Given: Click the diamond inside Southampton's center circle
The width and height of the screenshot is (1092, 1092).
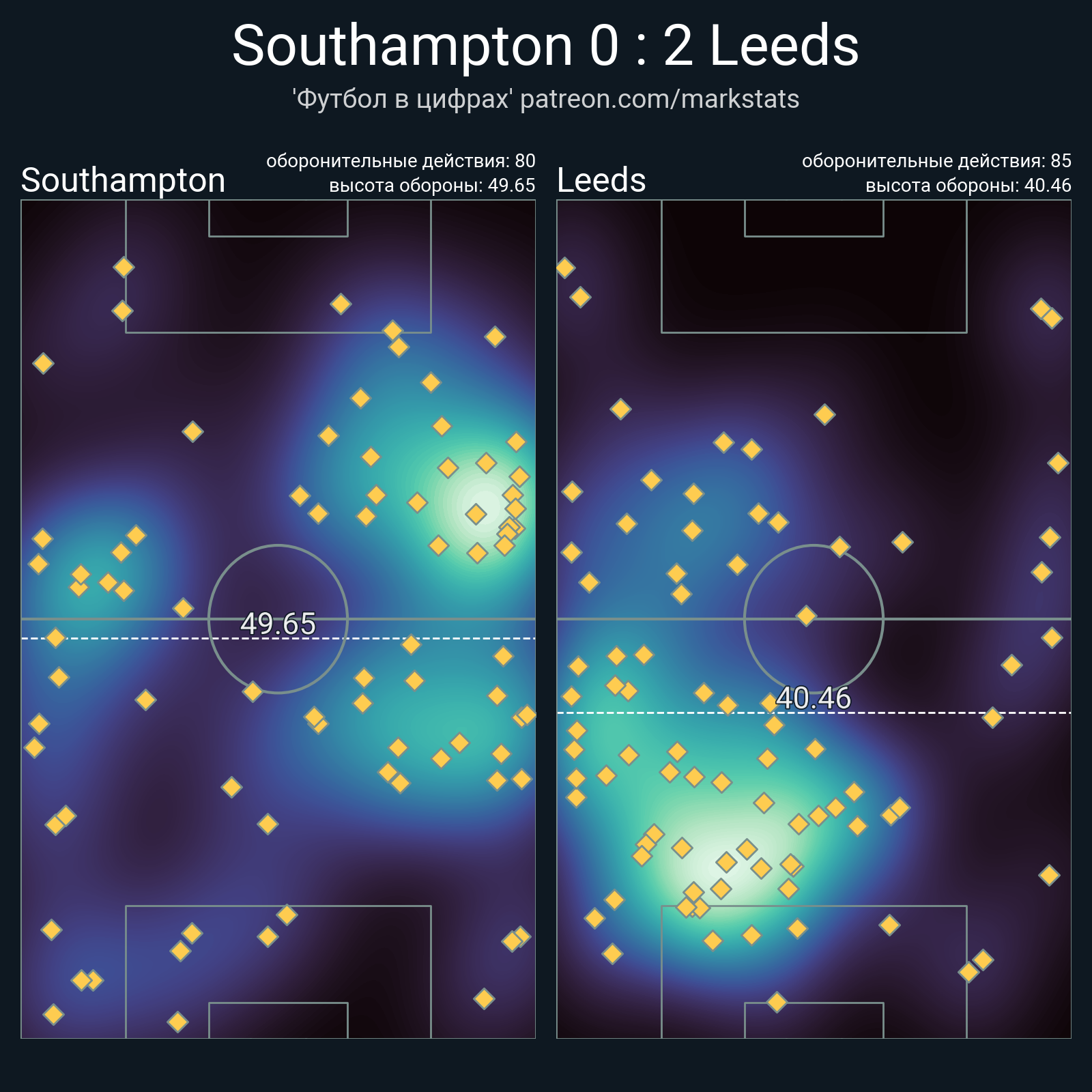Looking at the screenshot, I should 253,691.
